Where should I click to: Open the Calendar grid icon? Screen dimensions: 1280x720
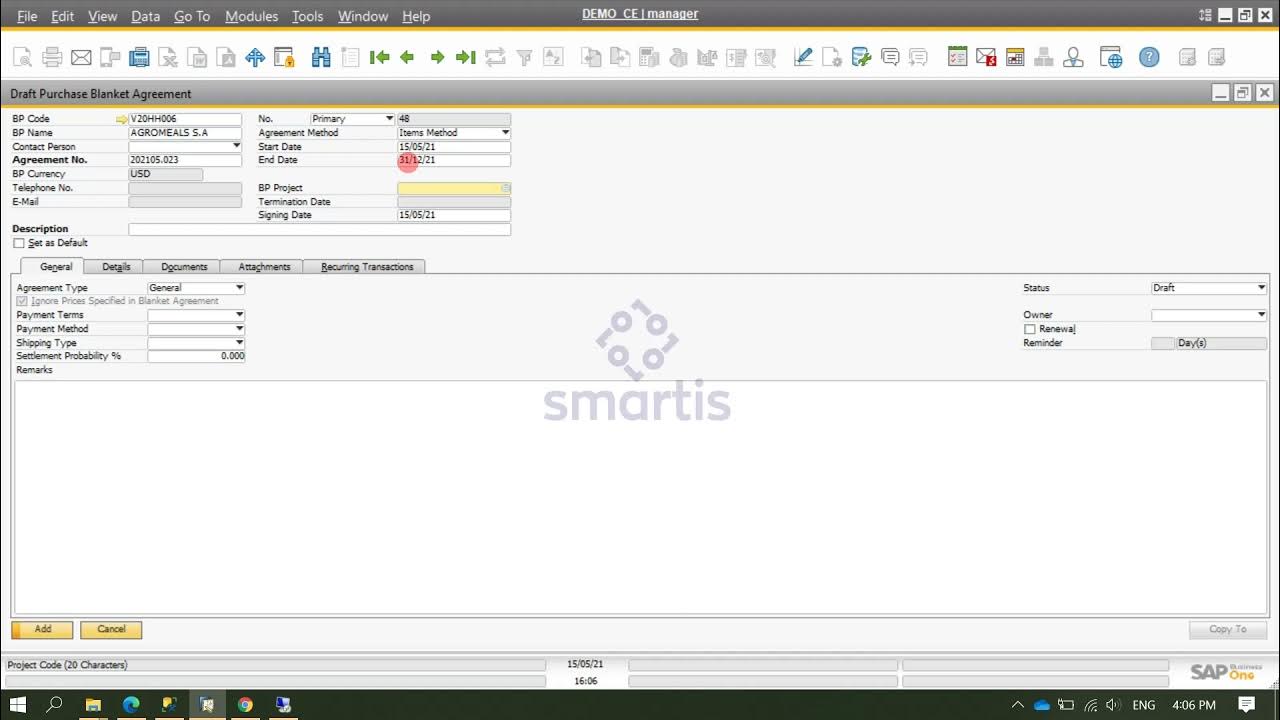click(x=1015, y=58)
